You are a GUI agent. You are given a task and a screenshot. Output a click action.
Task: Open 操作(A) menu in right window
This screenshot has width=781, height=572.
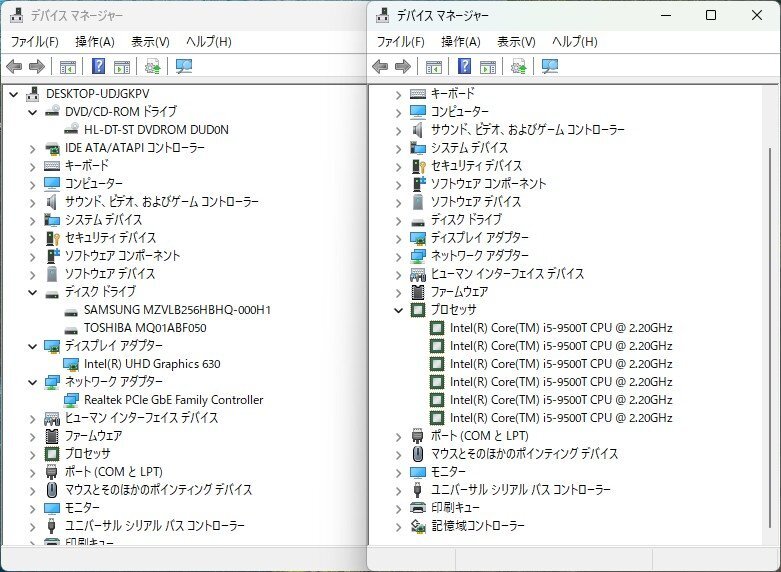pyautogui.click(x=461, y=41)
